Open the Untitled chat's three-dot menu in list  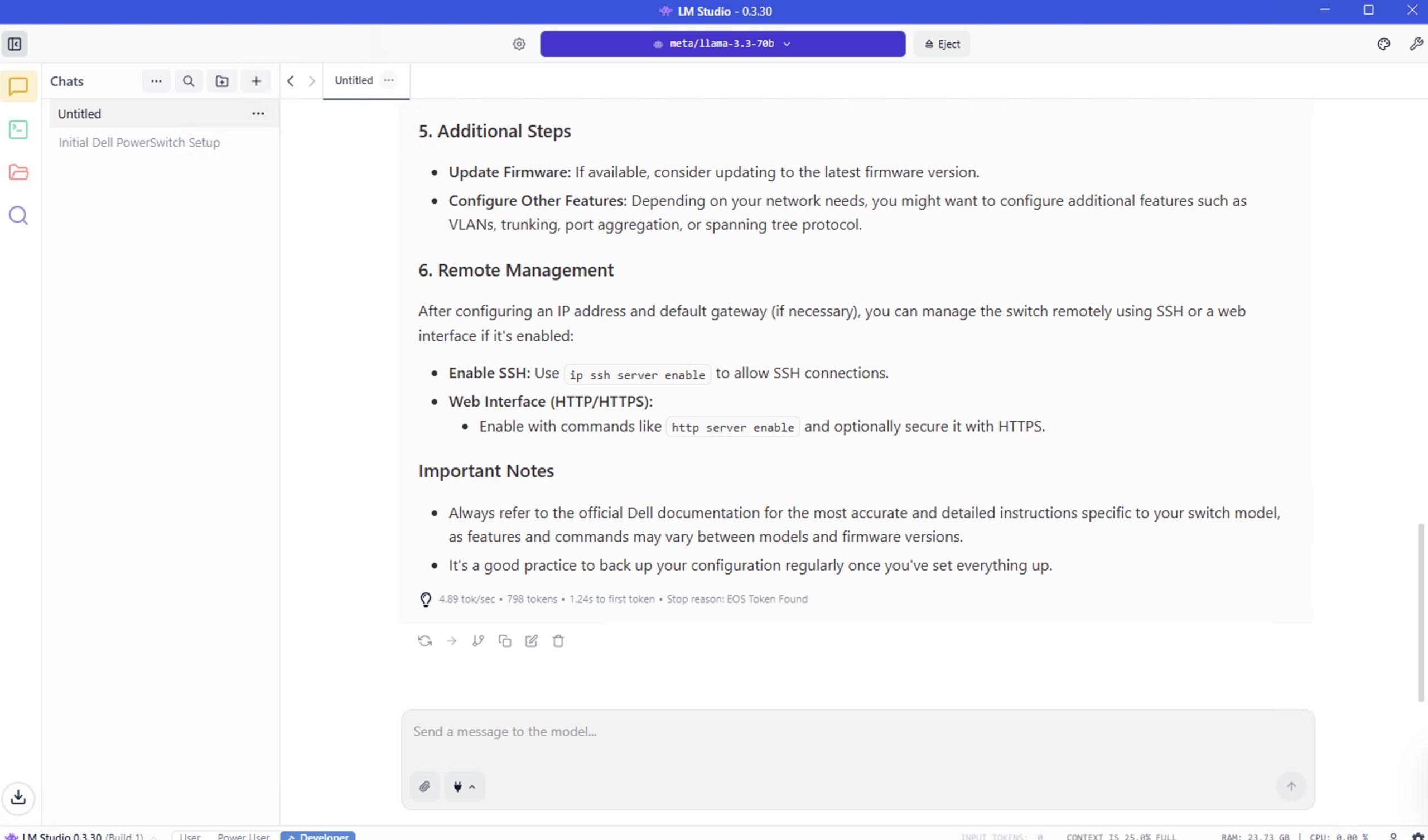[x=258, y=114]
